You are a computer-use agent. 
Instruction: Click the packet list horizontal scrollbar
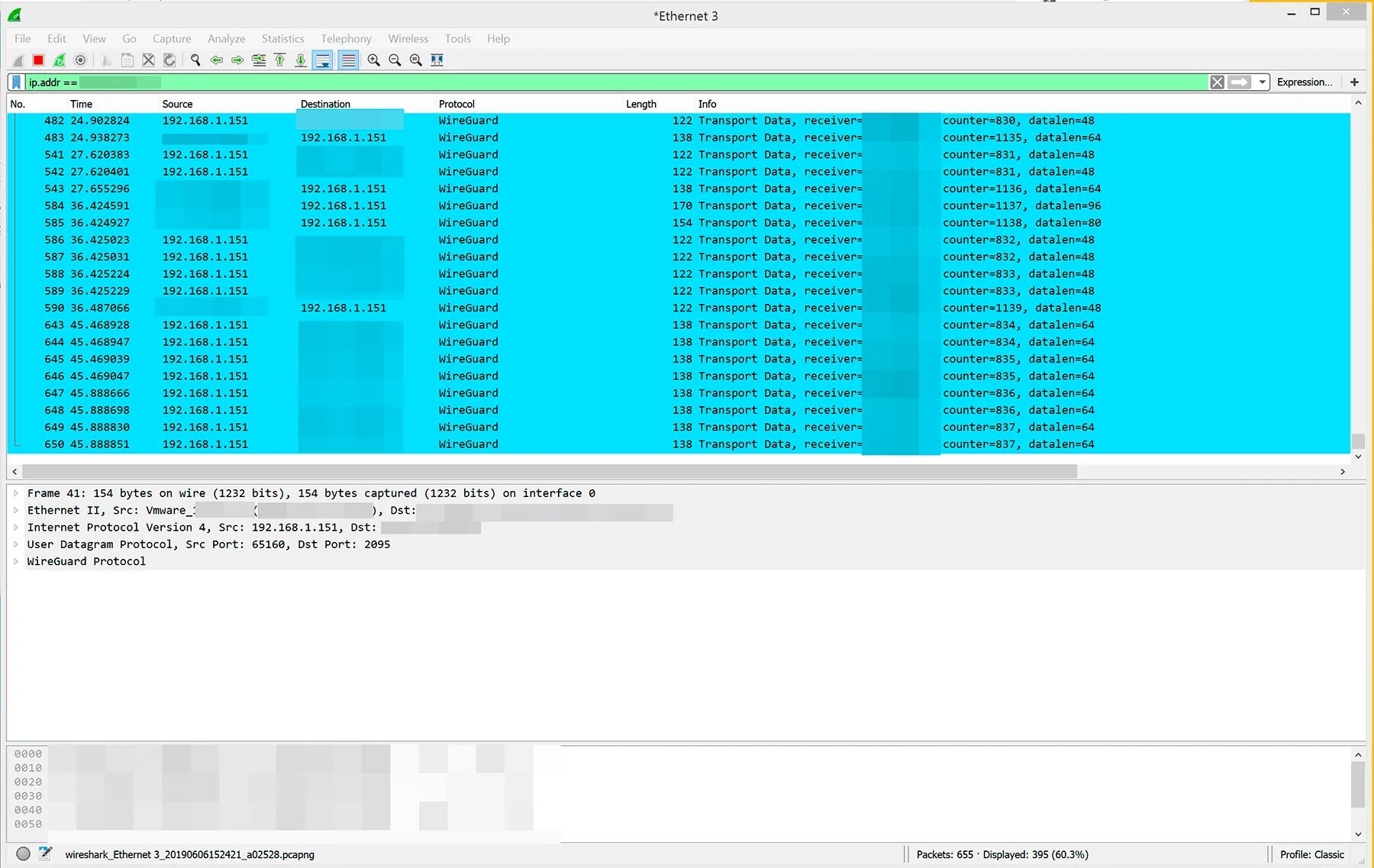[x=550, y=473]
